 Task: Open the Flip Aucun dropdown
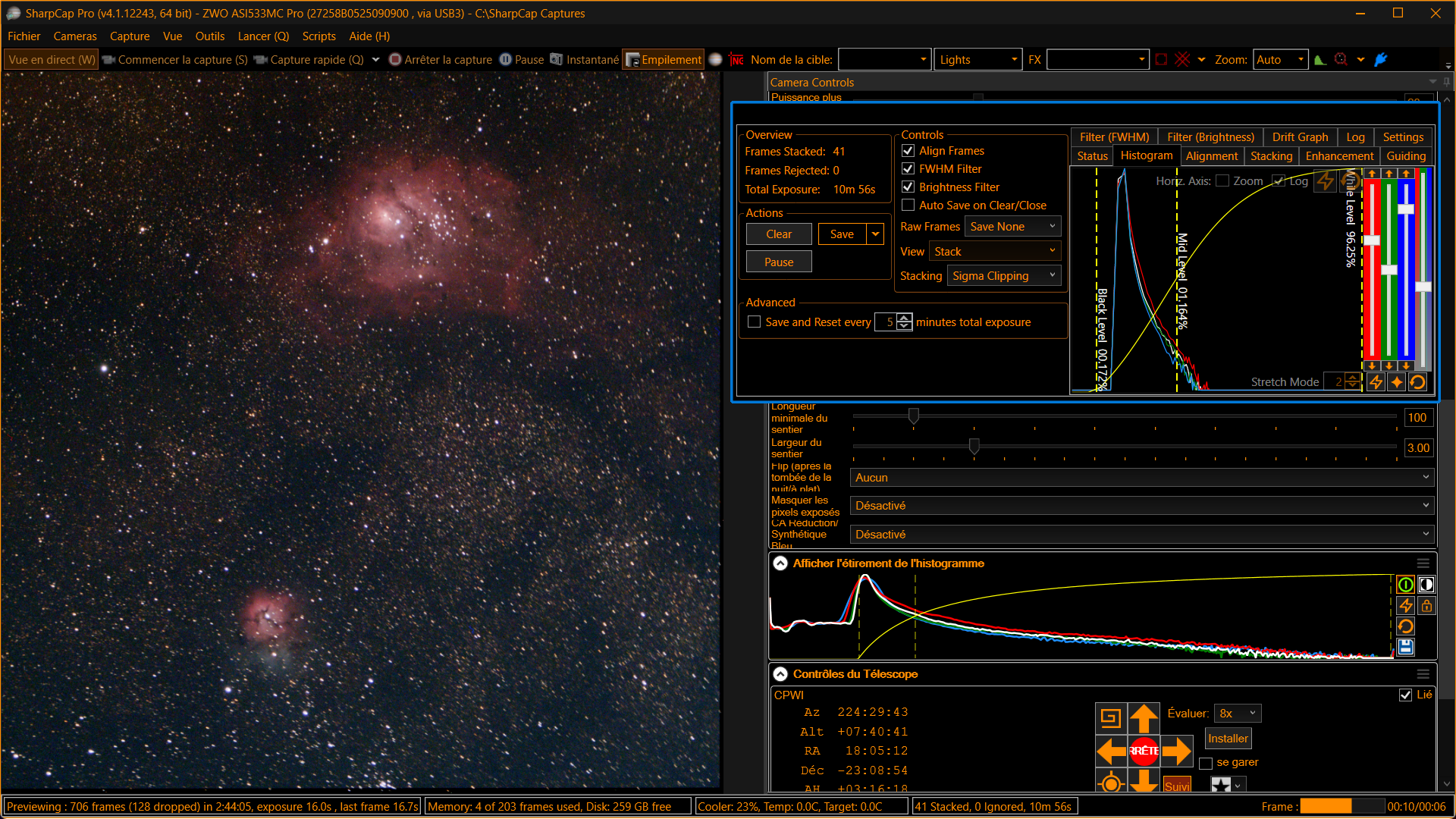pyautogui.click(x=1142, y=478)
